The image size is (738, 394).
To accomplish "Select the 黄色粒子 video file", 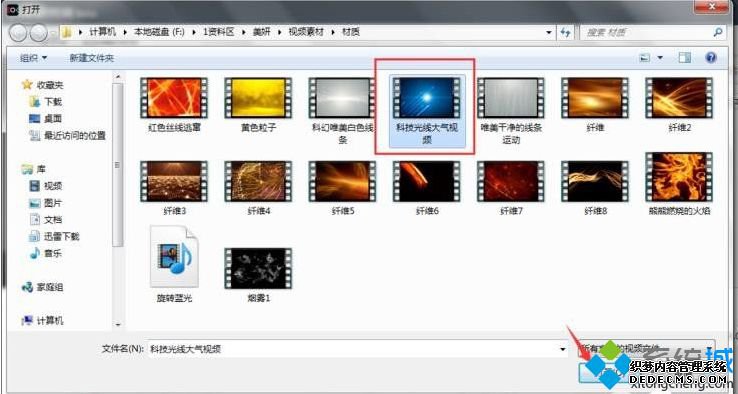I will click(x=258, y=105).
